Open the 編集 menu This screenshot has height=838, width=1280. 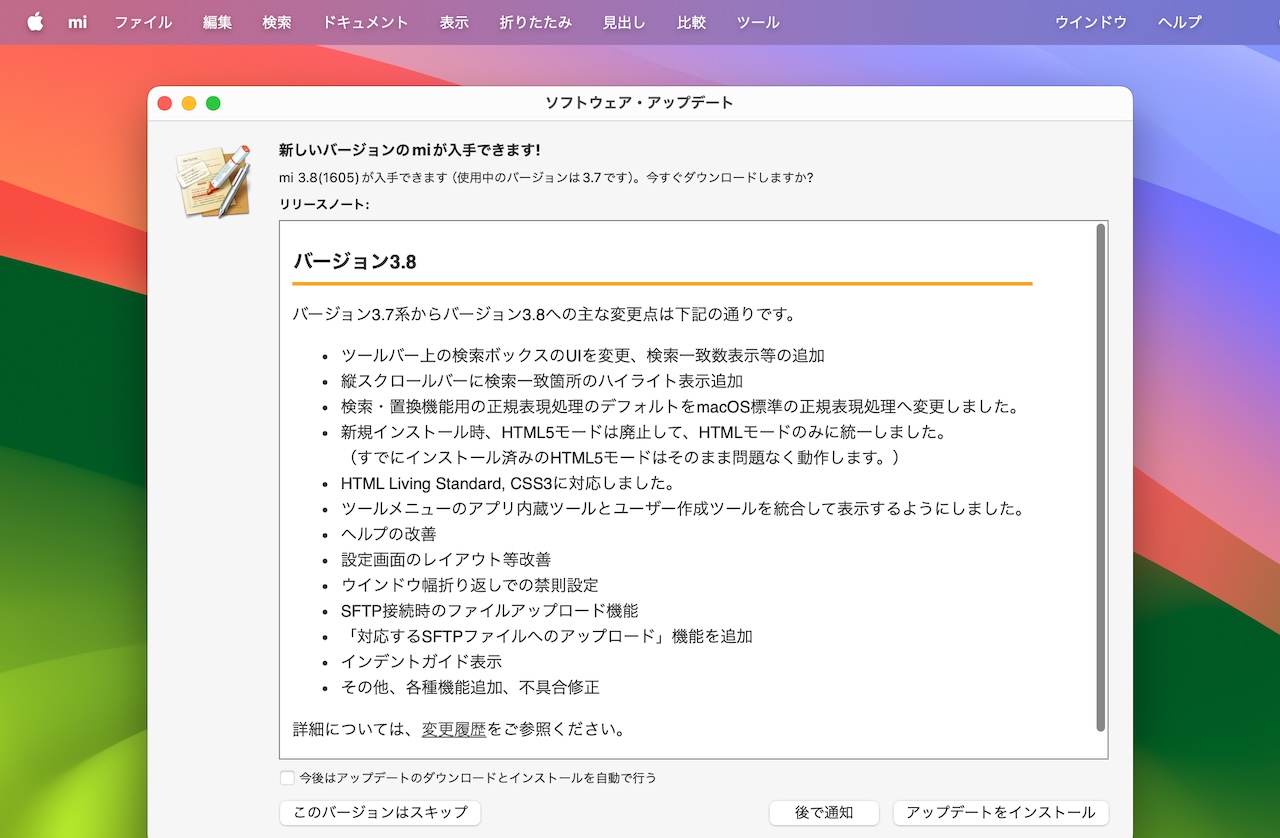tap(218, 22)
